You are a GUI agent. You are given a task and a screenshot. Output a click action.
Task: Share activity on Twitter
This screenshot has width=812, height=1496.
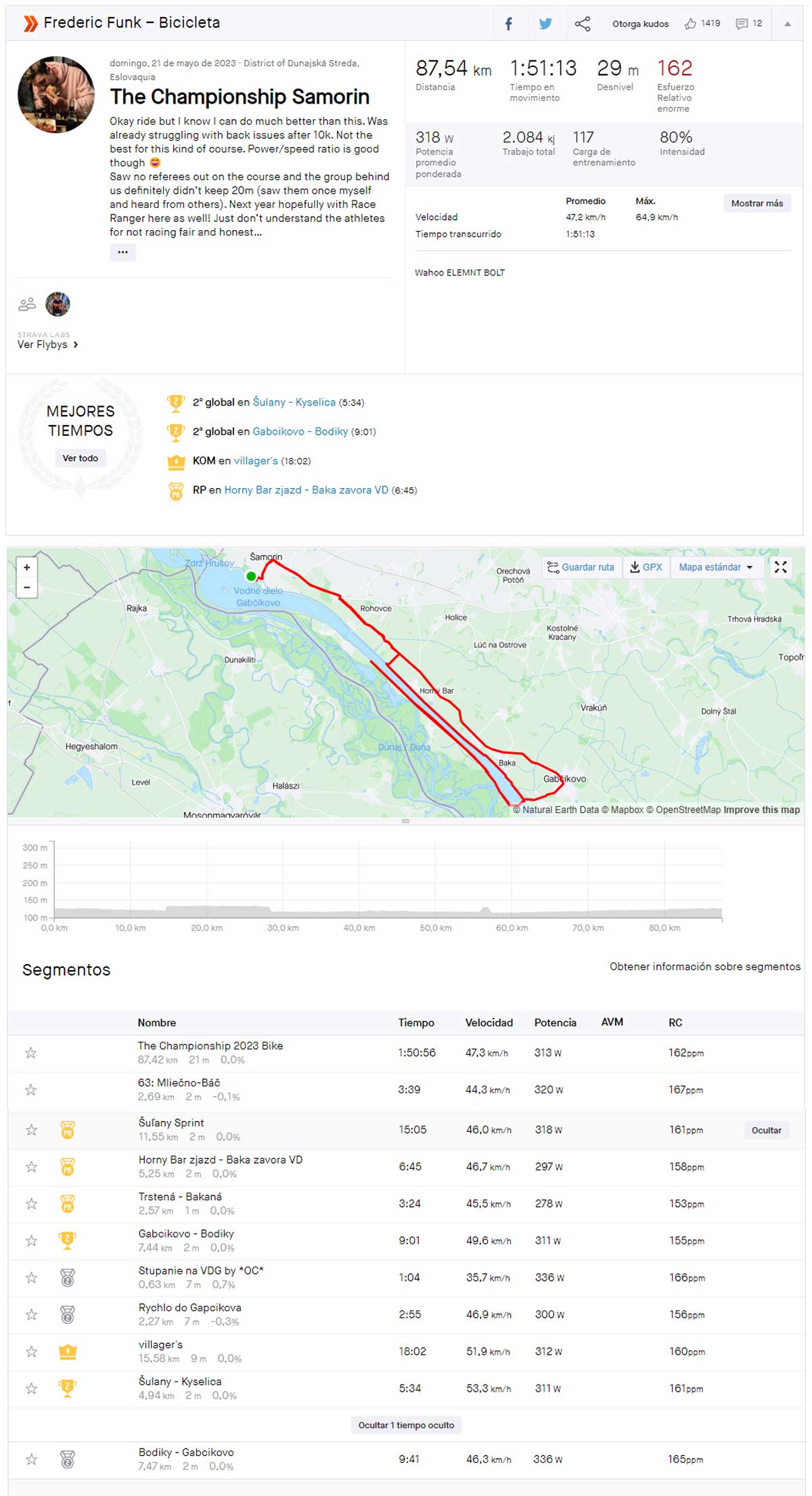[545, 24]
